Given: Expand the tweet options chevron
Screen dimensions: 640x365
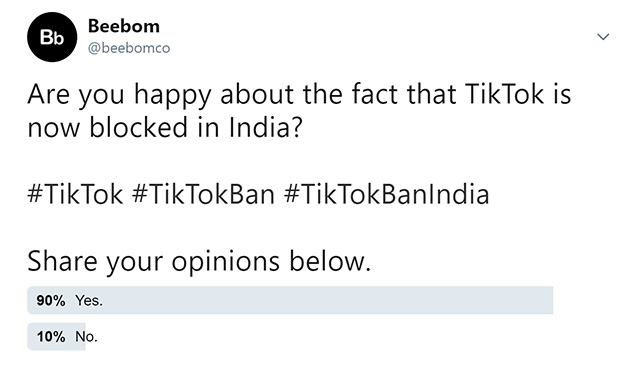Looking at the screenshot, I should point(603,37).
